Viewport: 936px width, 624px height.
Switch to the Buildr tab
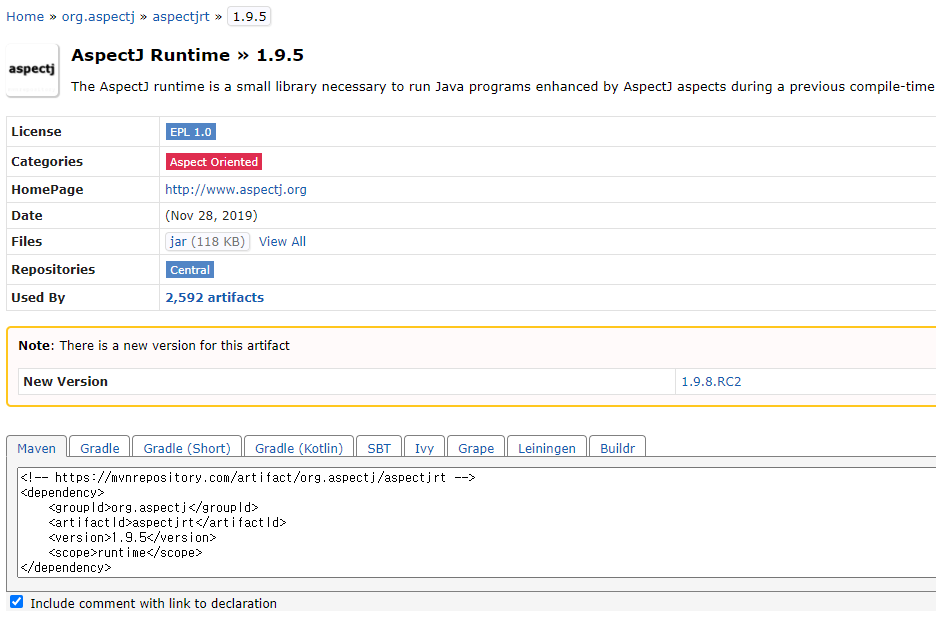[x=617, y=448]
